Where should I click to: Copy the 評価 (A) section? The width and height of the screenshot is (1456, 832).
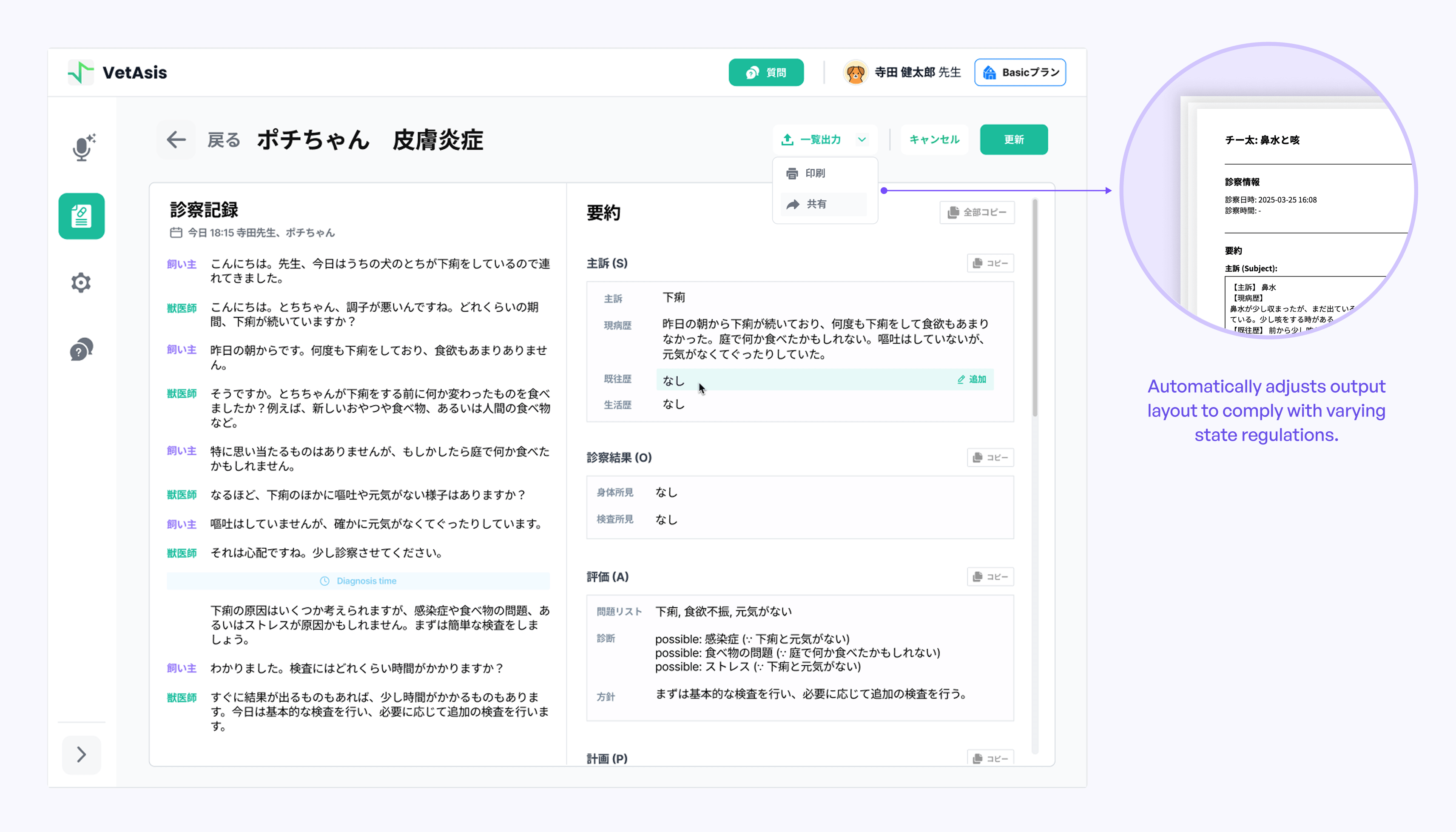click(990, 576)
